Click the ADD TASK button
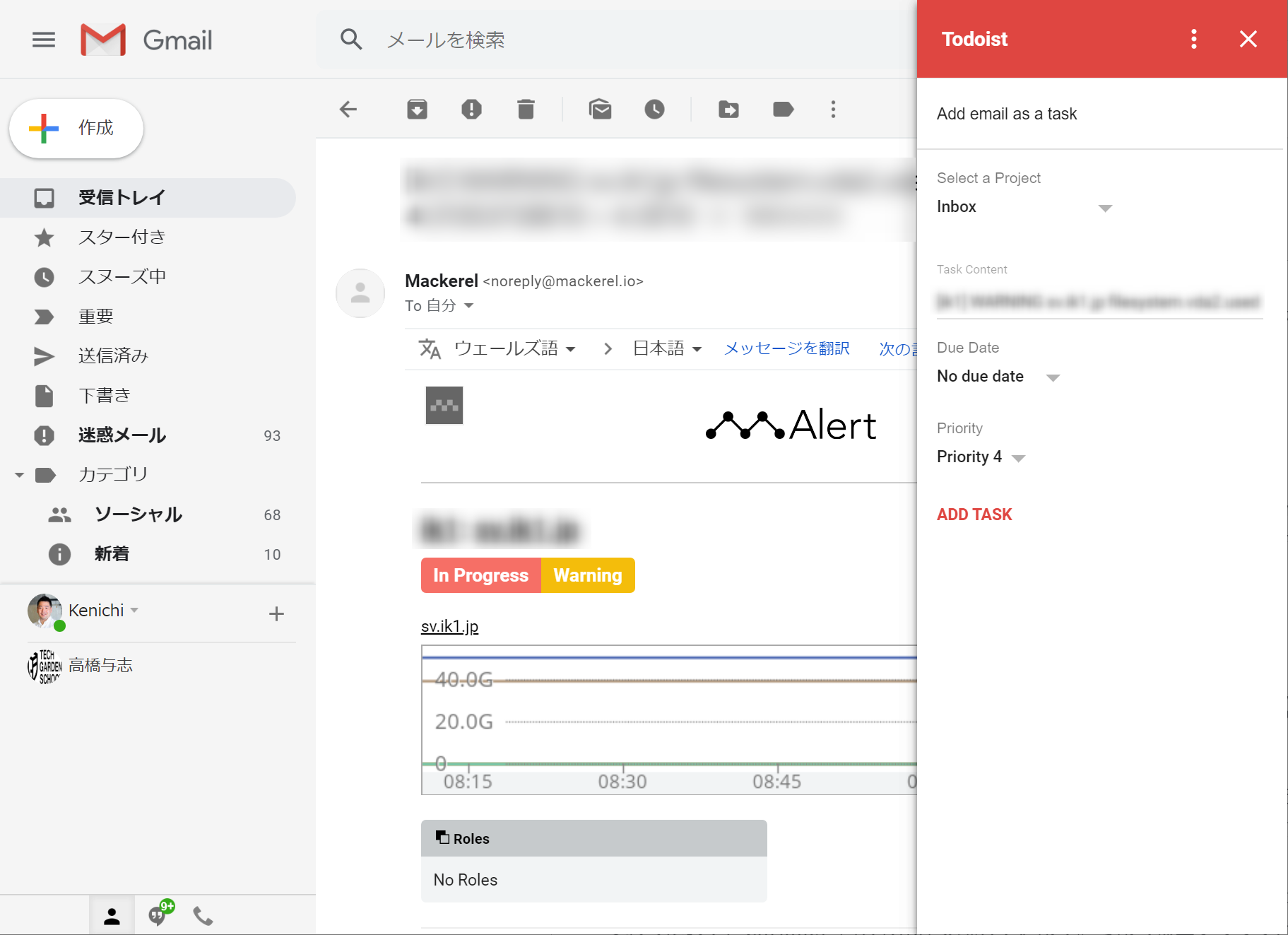1288x935 pixels. tap(974, 514)
